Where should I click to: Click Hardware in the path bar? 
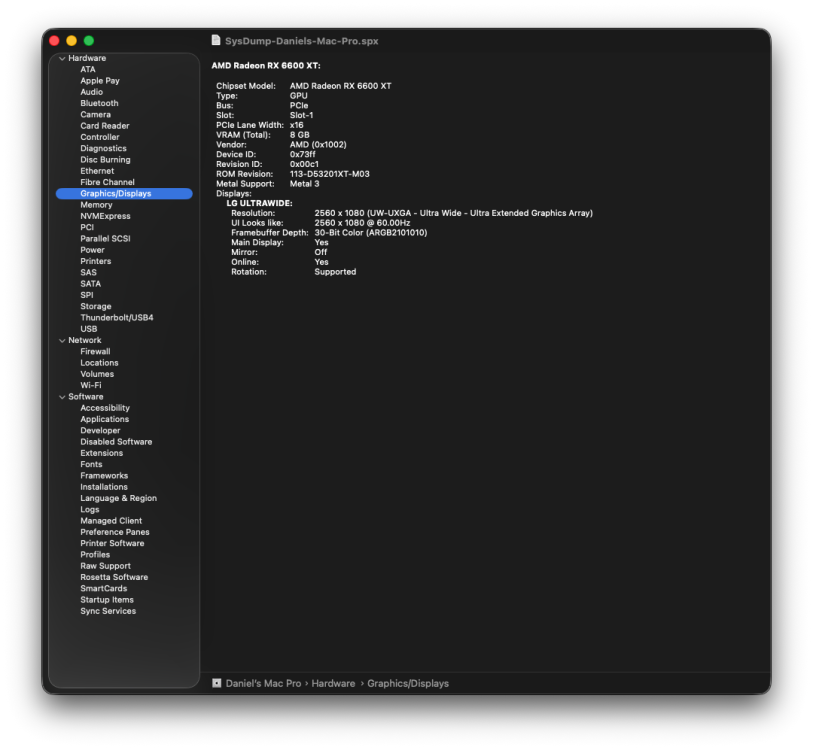[x=333, y=684]
